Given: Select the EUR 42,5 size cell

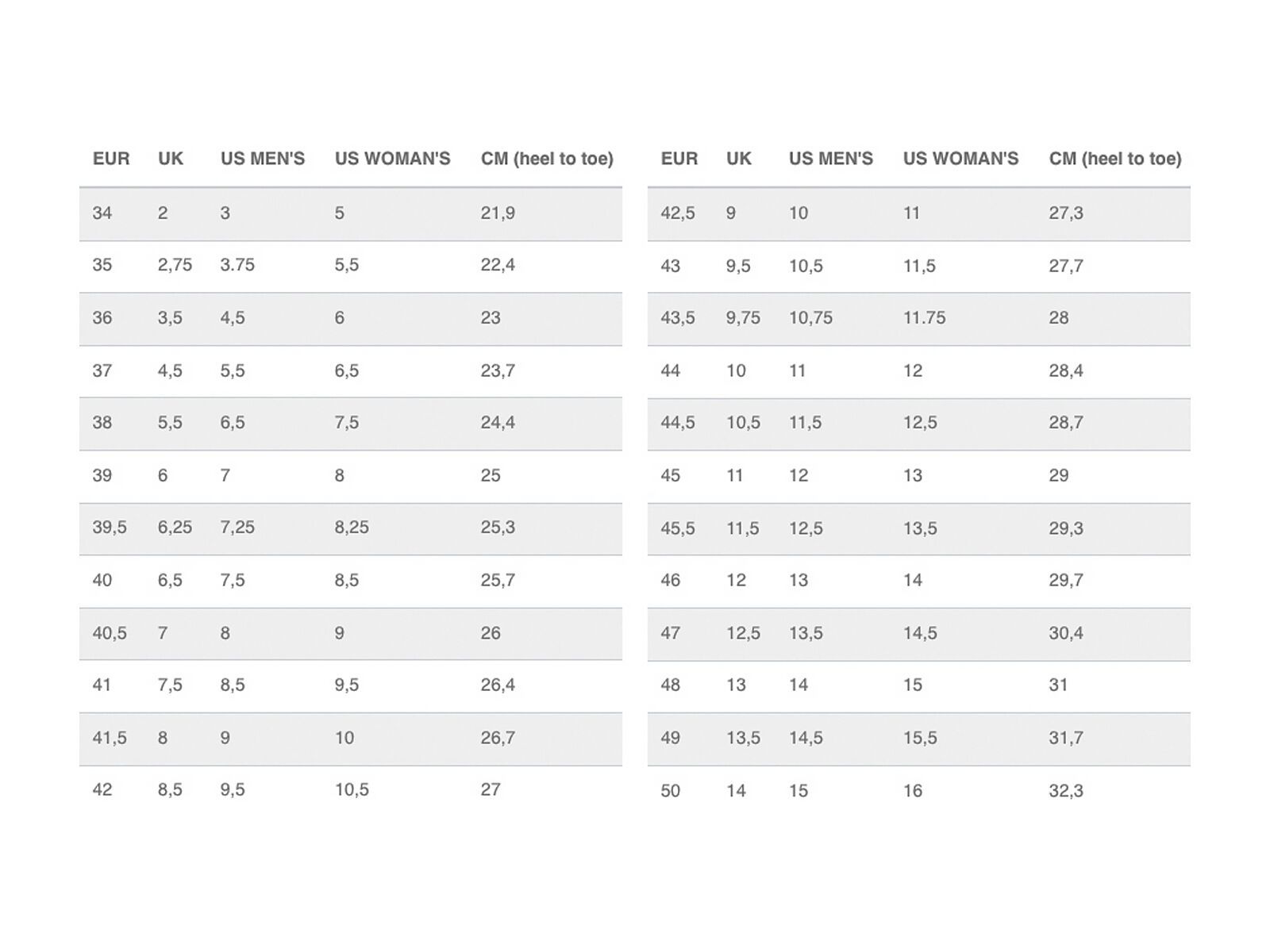Looking at the screenshot, I should pyautogui.click(x=678, y=213).
